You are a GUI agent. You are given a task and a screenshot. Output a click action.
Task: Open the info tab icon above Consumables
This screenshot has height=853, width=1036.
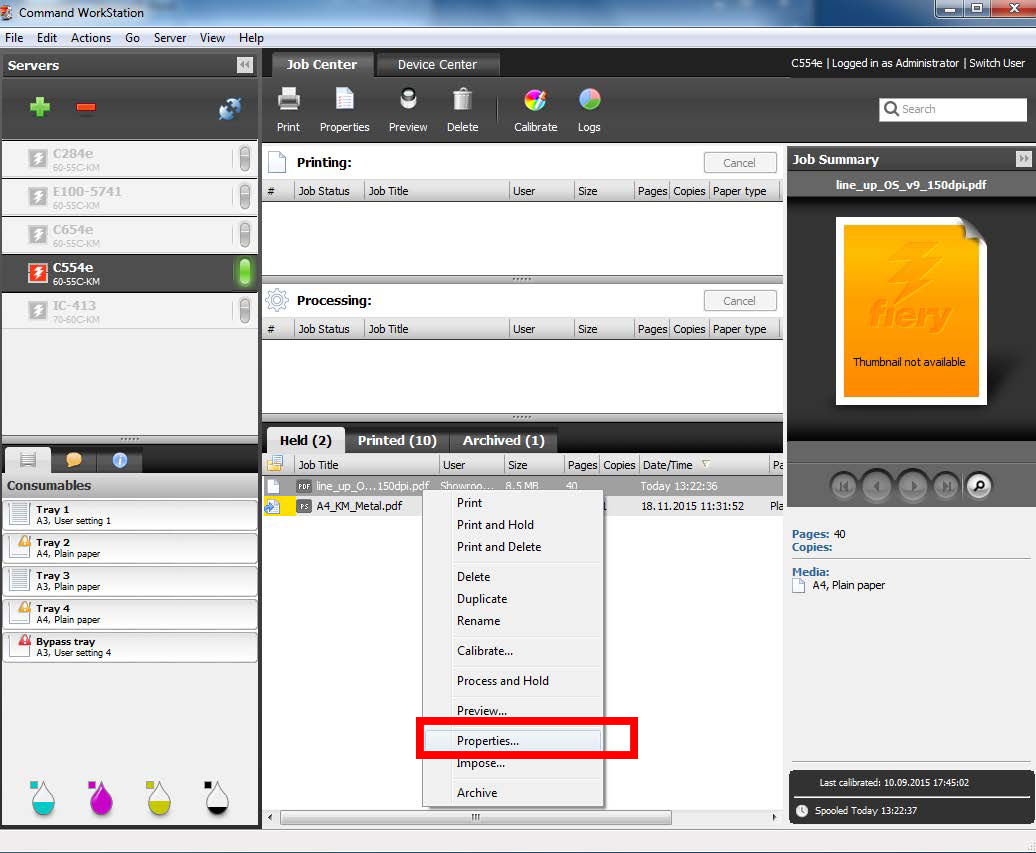119,460
